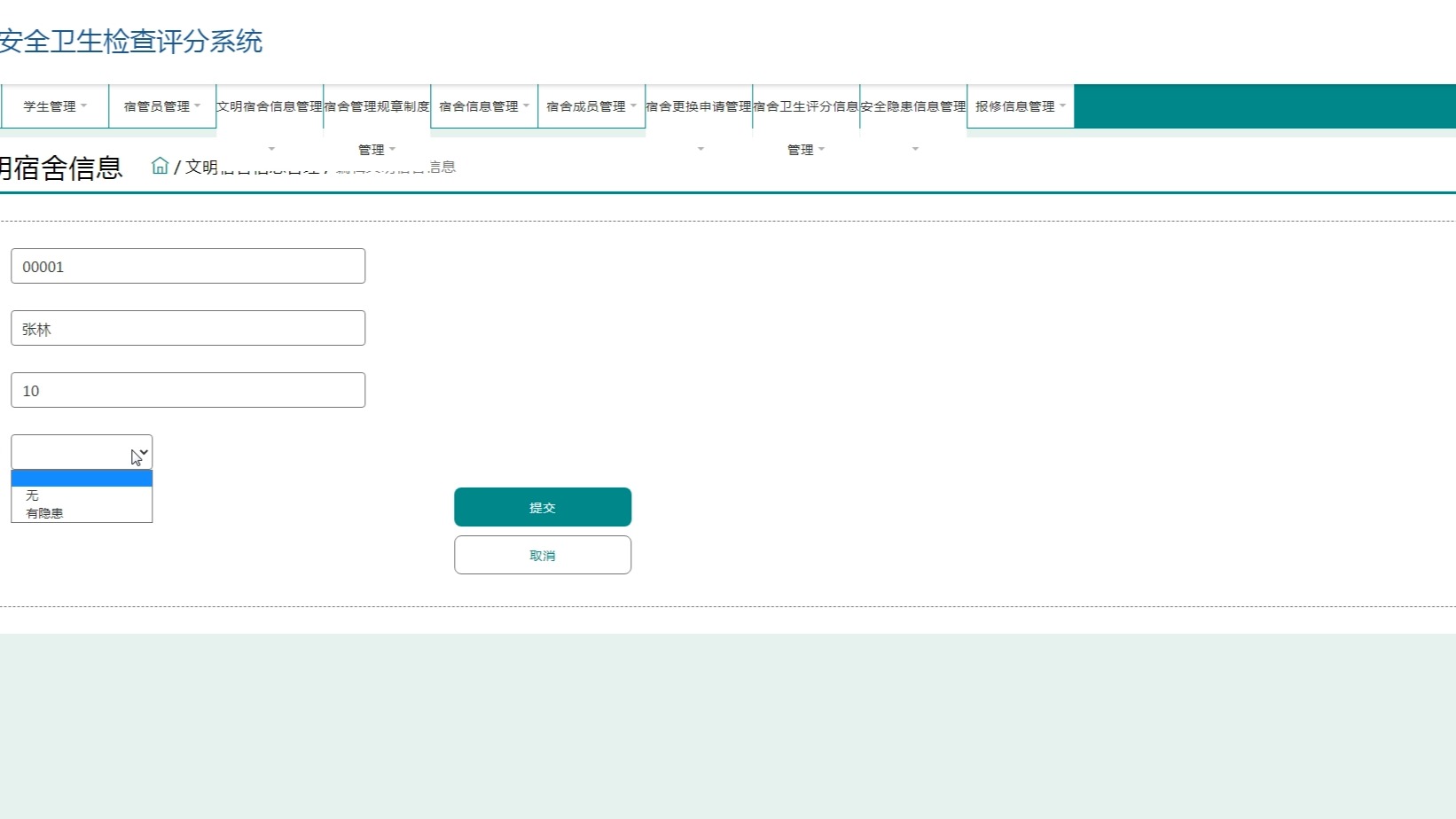Open 宿舍更换申请管理 menu

tap(699, 106)
